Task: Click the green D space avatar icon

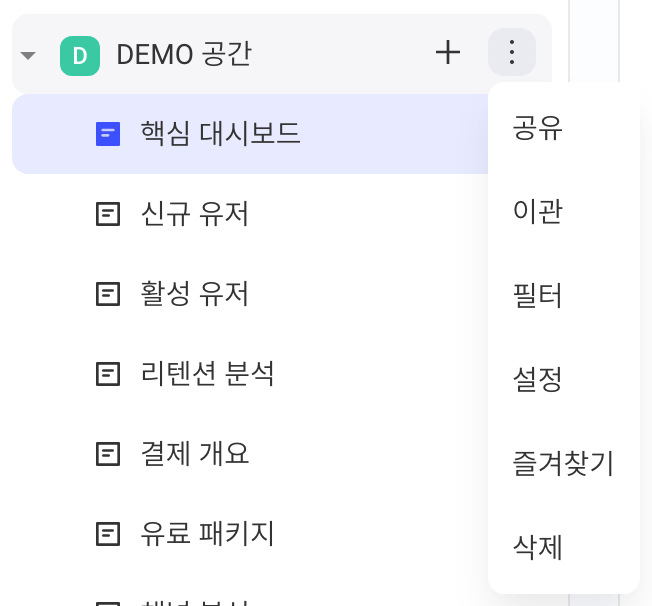Action: (80, 56)
